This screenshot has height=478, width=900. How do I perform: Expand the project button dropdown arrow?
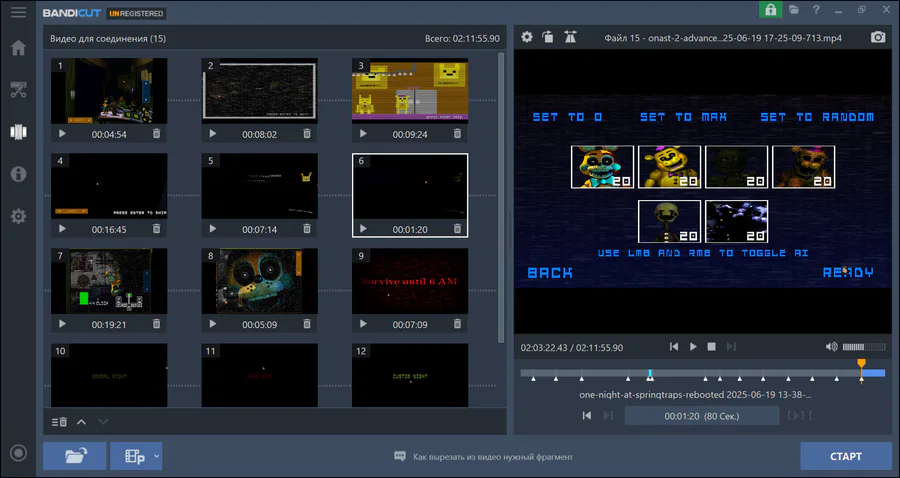157,457
